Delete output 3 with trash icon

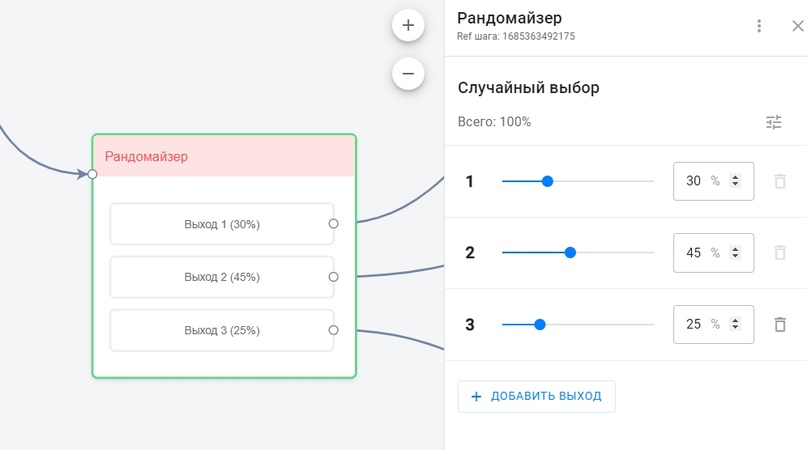pyautogui.click(x=780, y=324)
